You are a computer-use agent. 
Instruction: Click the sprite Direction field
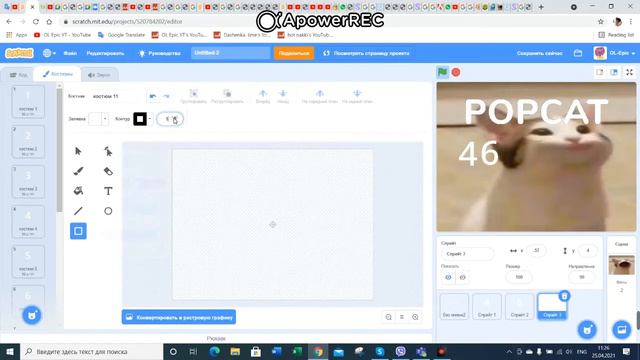582,277
